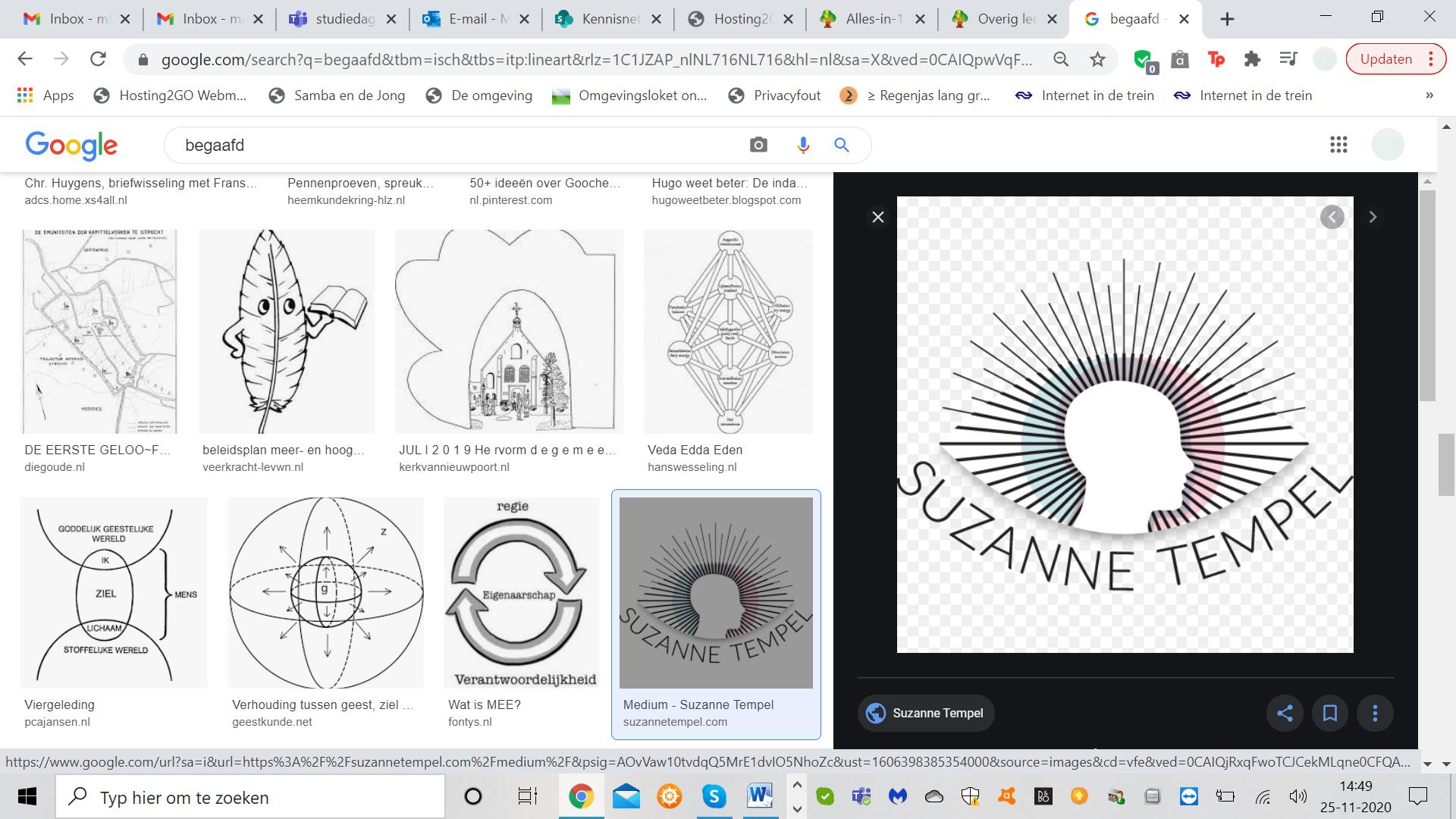Open the Veda Edda Eden thumbnail
1456x819 pixels.
point(728,332)
